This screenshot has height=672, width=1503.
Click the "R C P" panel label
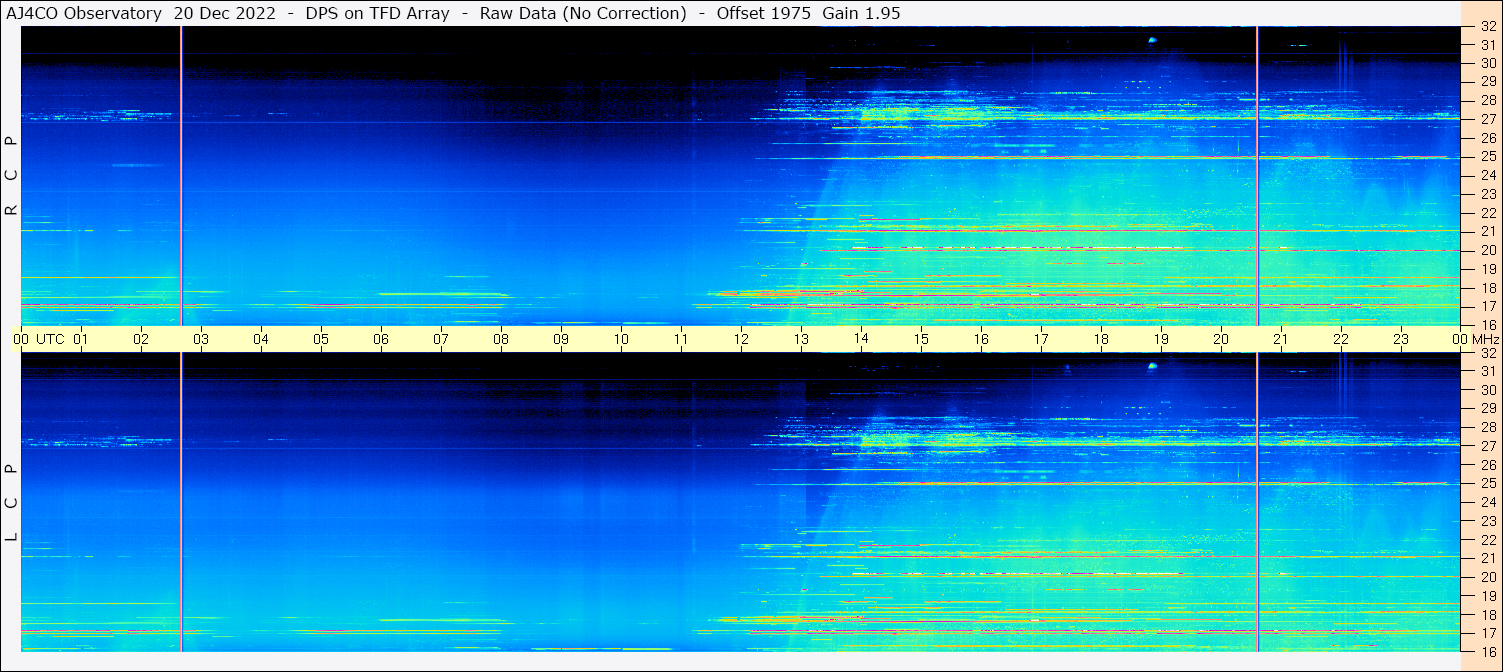pos(11,175)
